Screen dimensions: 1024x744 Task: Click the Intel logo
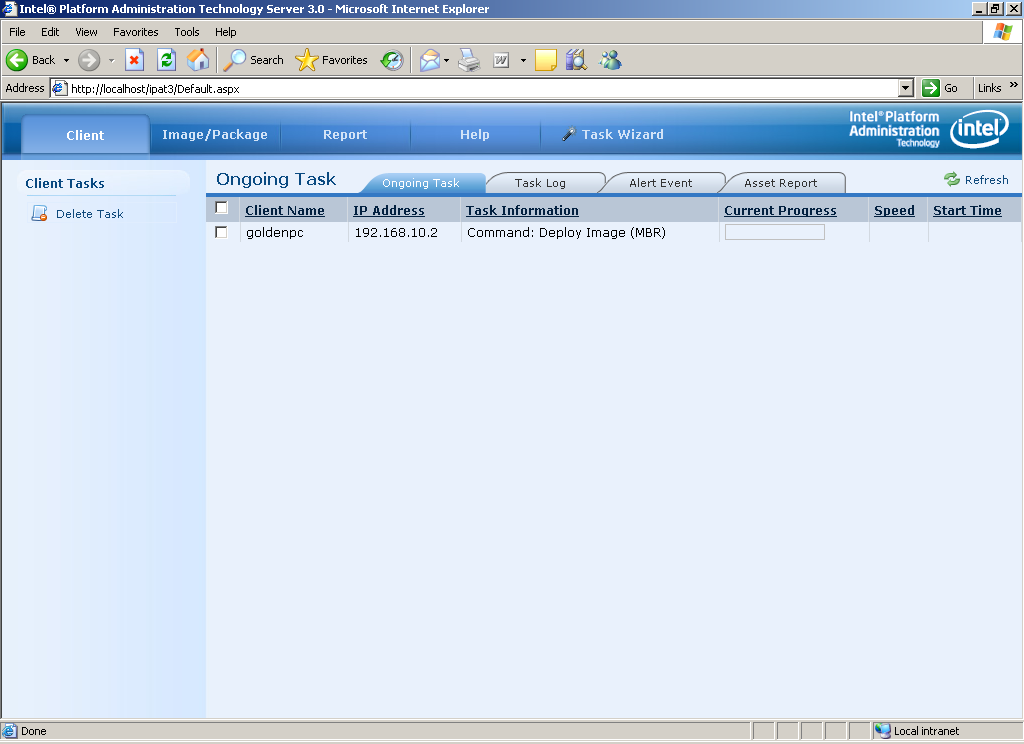point(979,128)
